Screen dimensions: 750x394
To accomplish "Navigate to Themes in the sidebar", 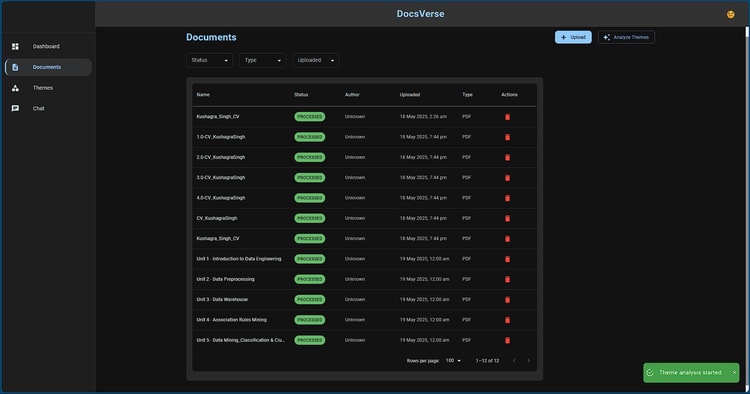I will coord(48,88).
